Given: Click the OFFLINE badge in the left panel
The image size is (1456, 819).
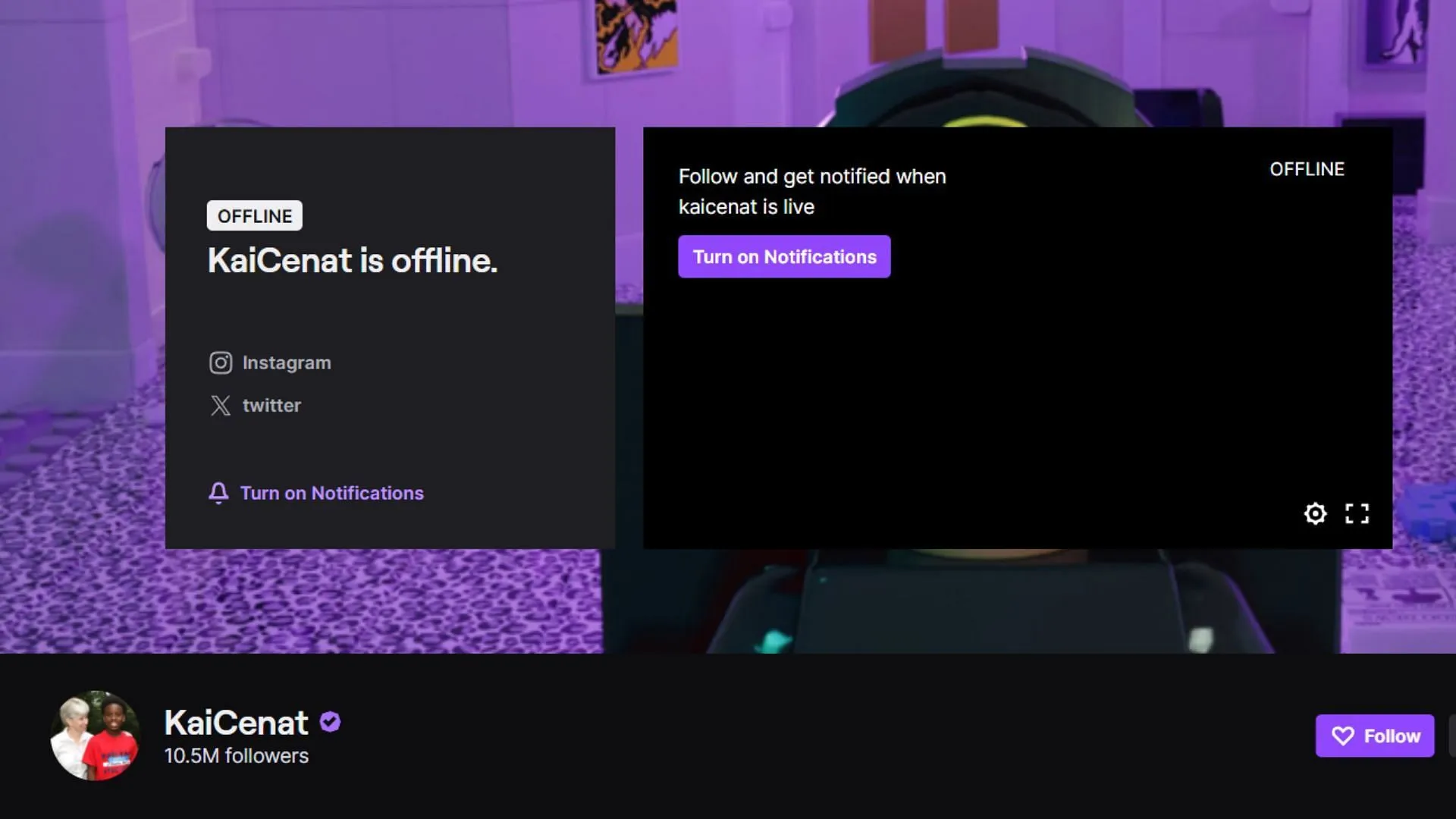Looking at the screenshot, I should (254, 215).
